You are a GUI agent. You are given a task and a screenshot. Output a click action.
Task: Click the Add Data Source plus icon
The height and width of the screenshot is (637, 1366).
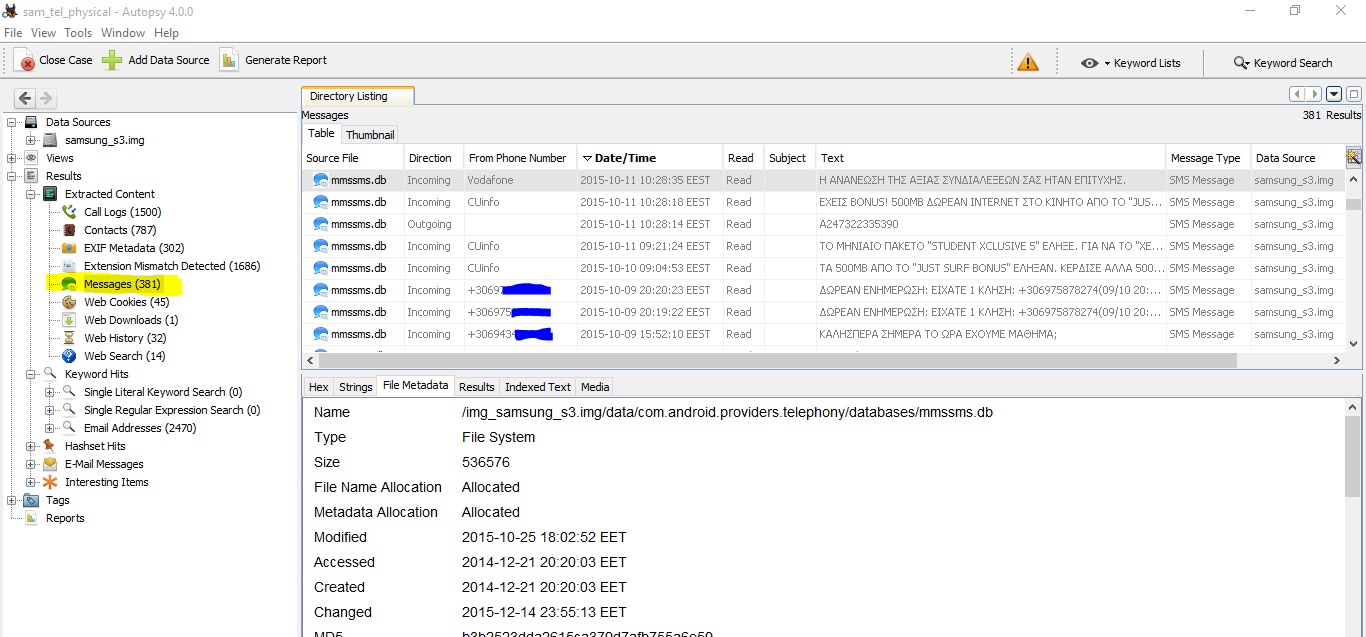tap(112, 60)
